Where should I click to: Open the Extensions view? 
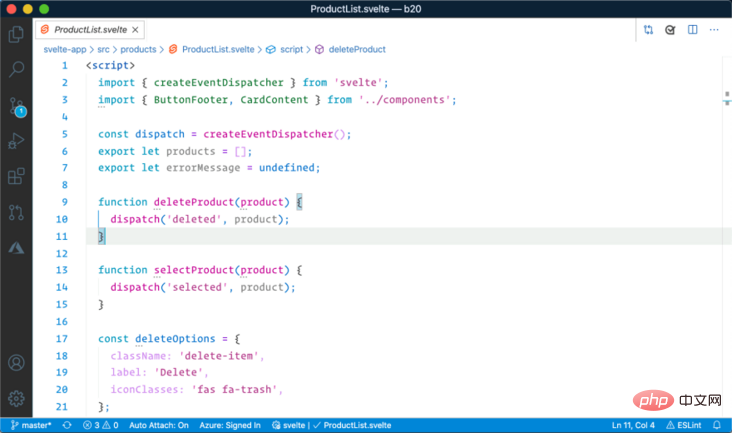point(16,177)
